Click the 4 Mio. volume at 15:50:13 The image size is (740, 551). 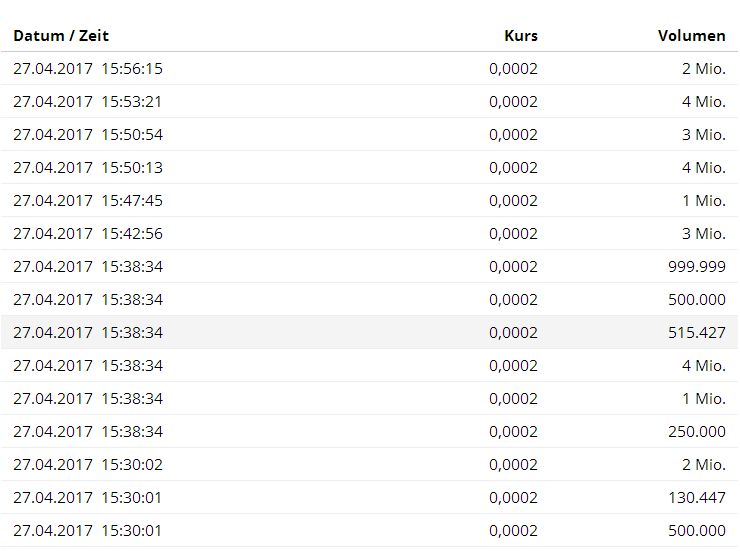(703, 168)
